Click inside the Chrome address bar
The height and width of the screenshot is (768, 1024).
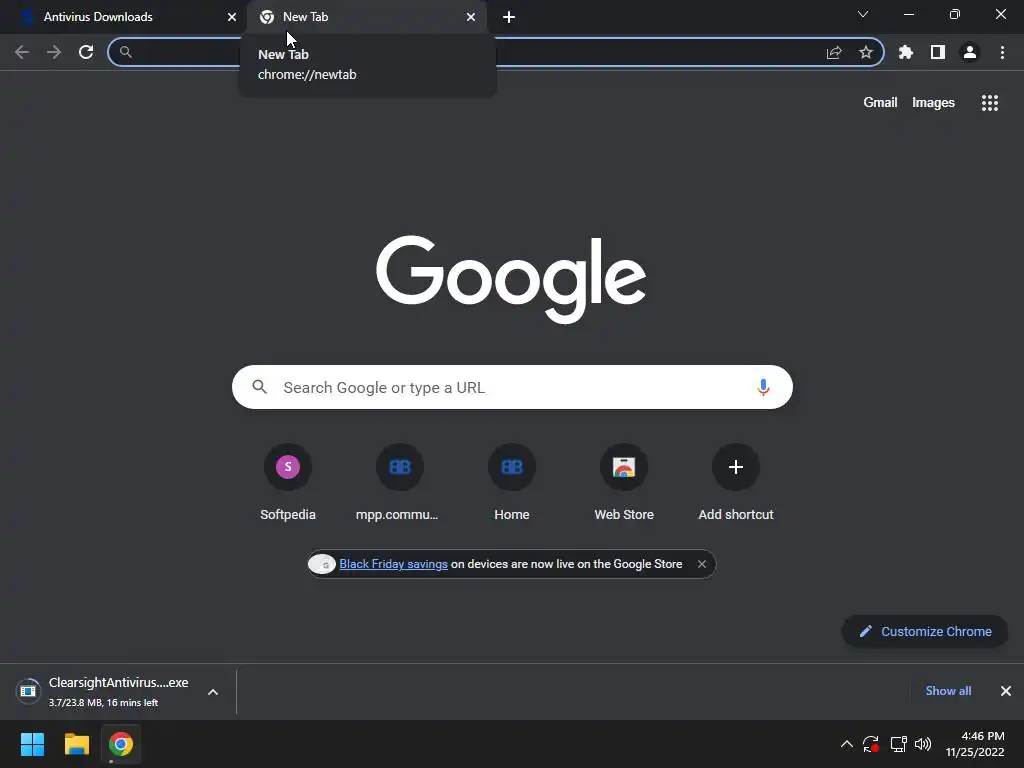[x=496, y=52]
